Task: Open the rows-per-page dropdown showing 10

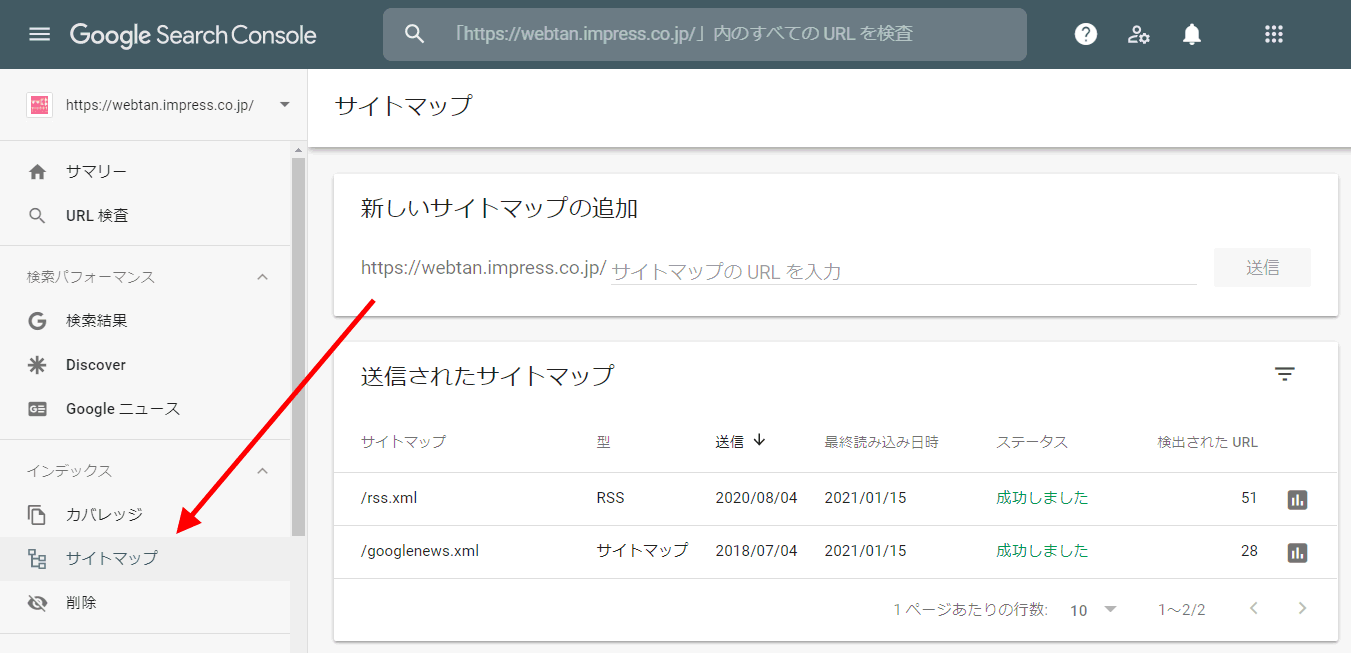Action: click(1093, 609)
